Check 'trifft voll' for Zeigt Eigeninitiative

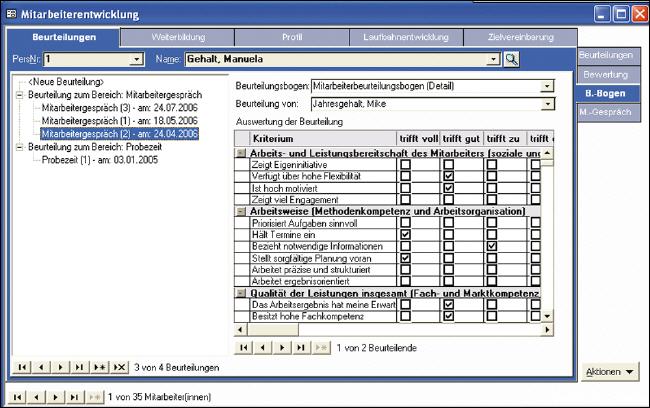(x=405, y=164)
